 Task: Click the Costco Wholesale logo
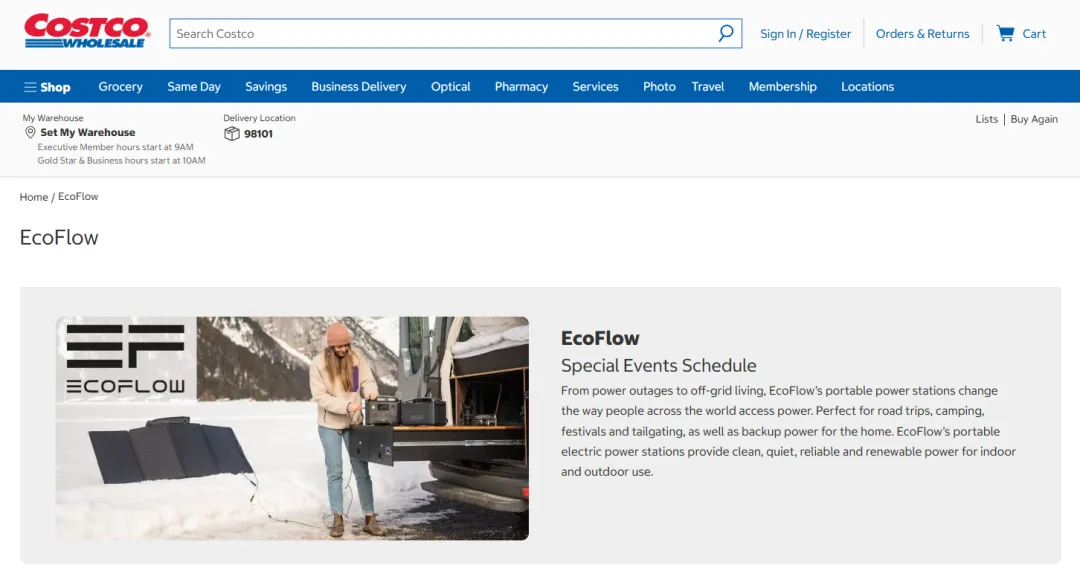[x=87, y=31]
